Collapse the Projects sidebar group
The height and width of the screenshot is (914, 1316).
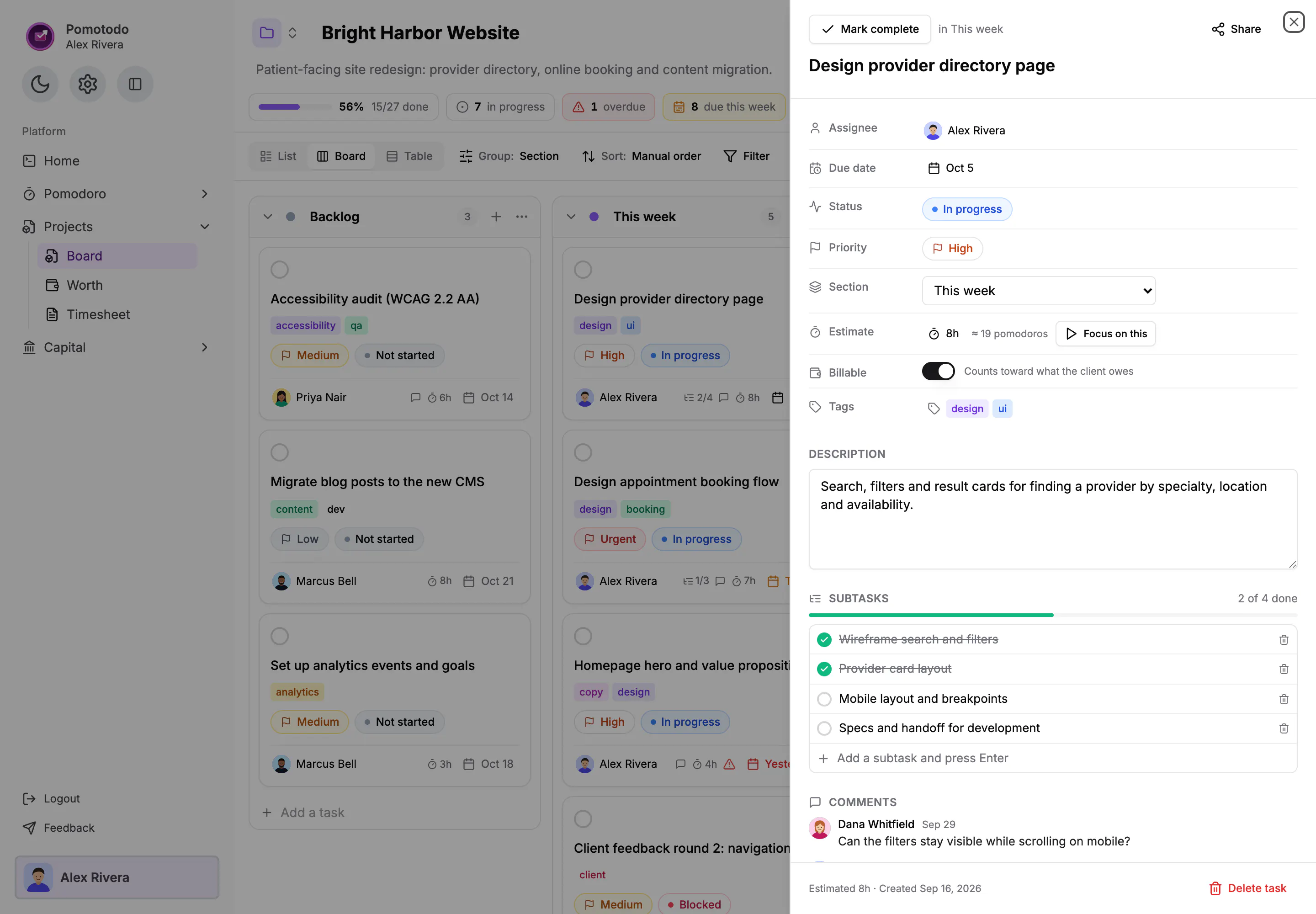click(117, 227)
